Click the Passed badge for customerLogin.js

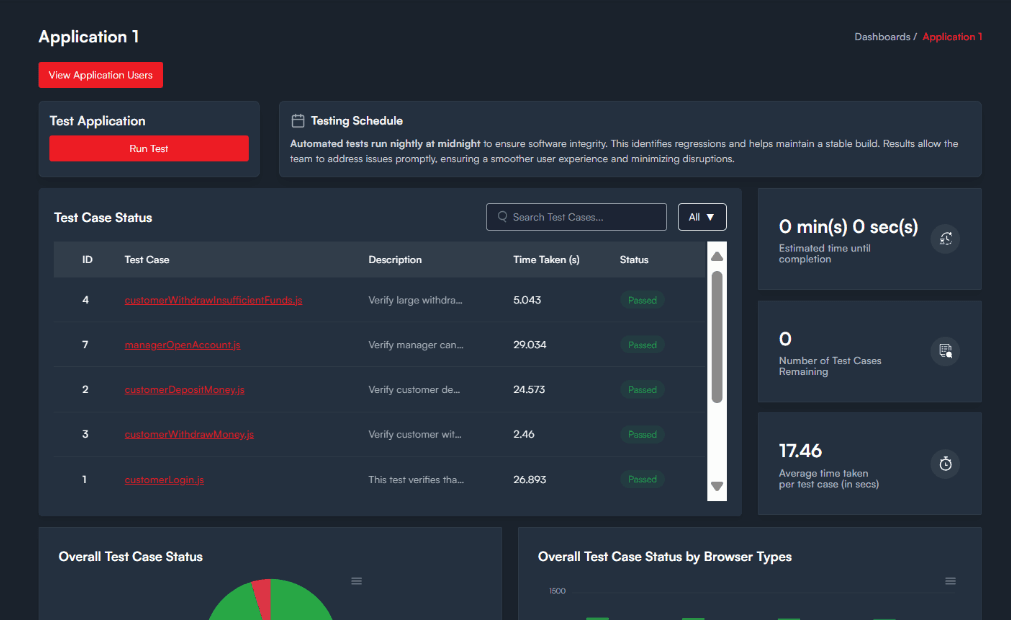coord(642,480)
